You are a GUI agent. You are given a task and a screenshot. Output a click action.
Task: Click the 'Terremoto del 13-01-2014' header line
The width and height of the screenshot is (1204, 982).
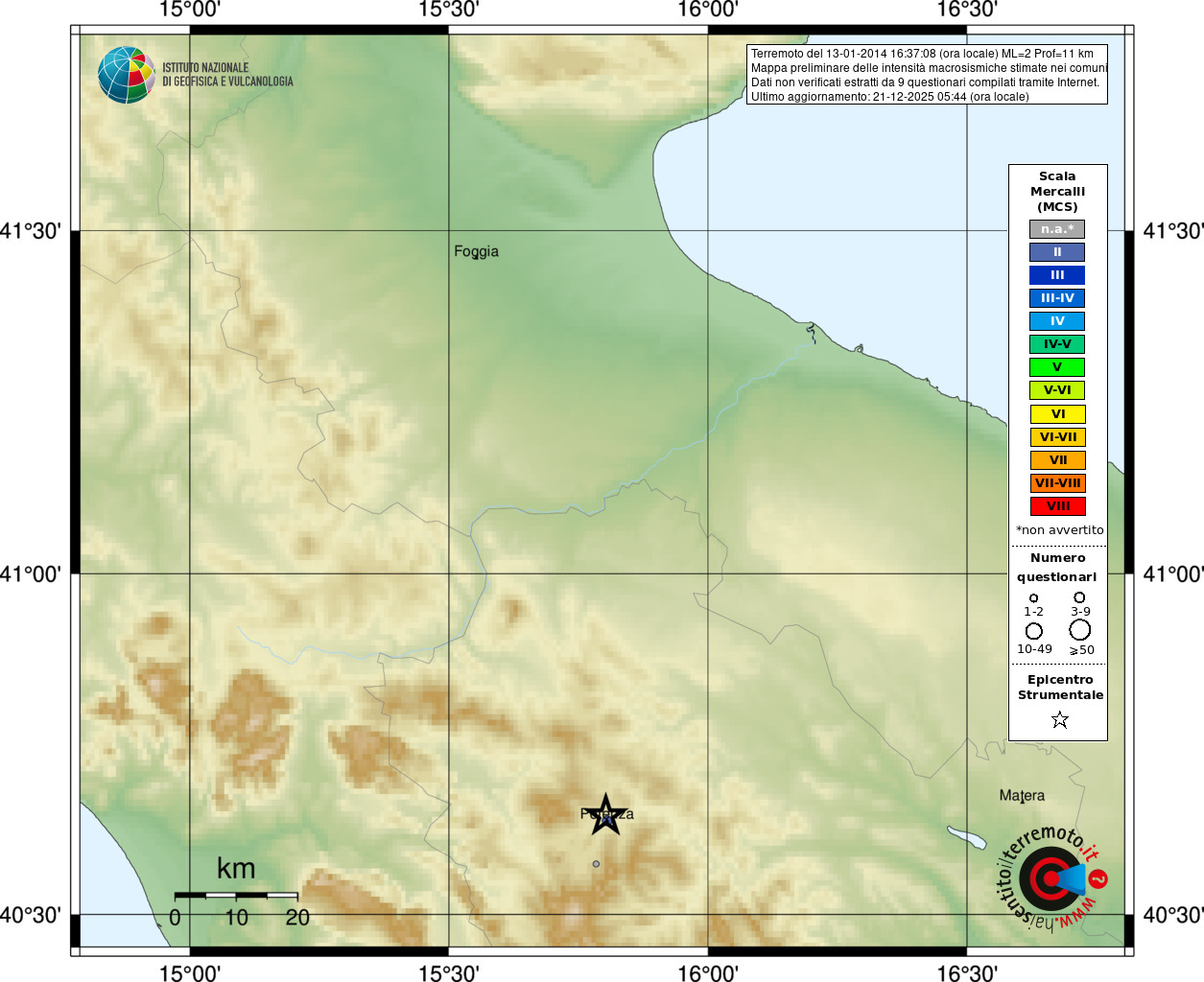coord(922,54)
